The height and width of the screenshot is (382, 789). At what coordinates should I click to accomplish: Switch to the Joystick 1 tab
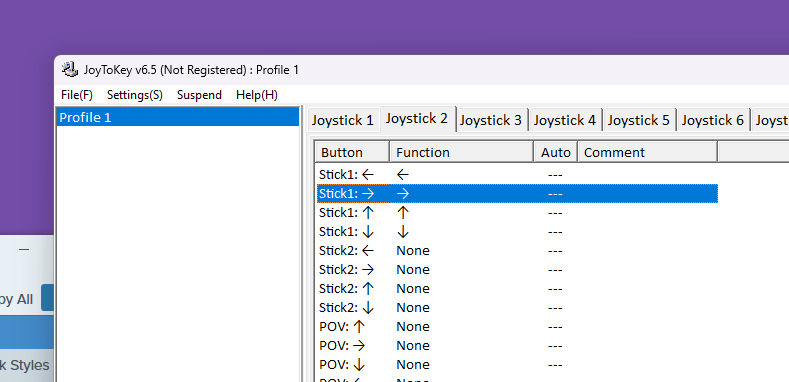pyautogui.click(x=343, y=120)
